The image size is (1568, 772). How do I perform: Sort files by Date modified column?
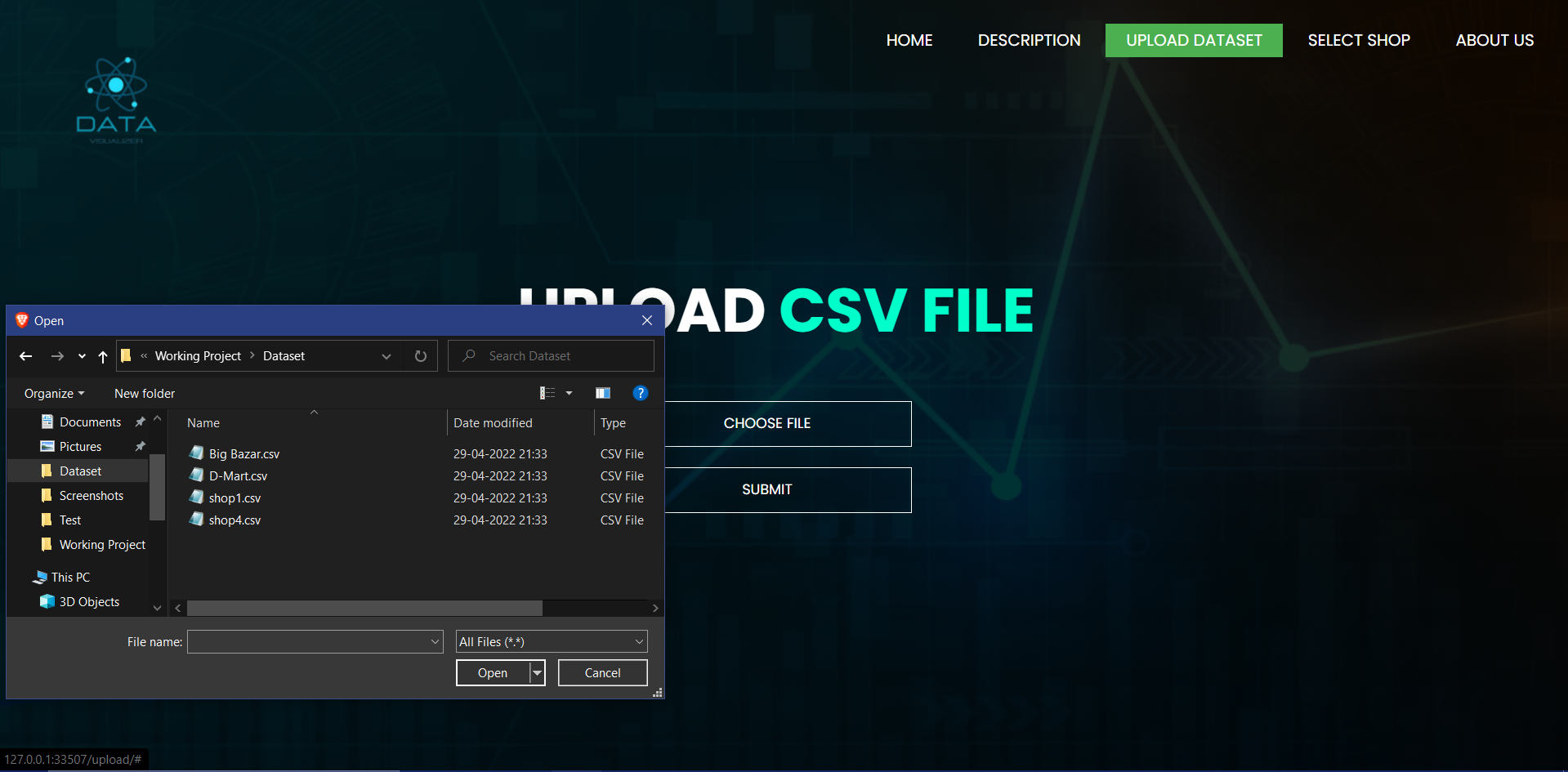point(493,423)
